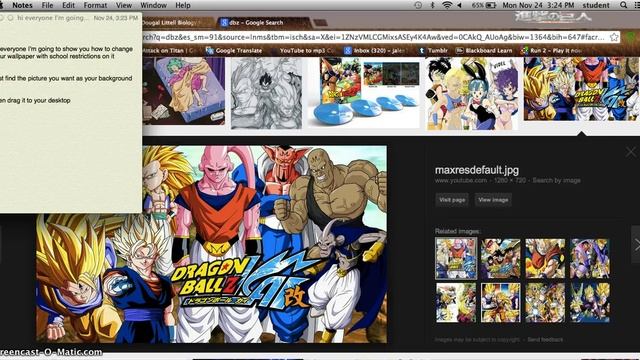Screen dimensions: 640x360
Task: Click the volume icon in menu bar
Action: click(460, 5)
